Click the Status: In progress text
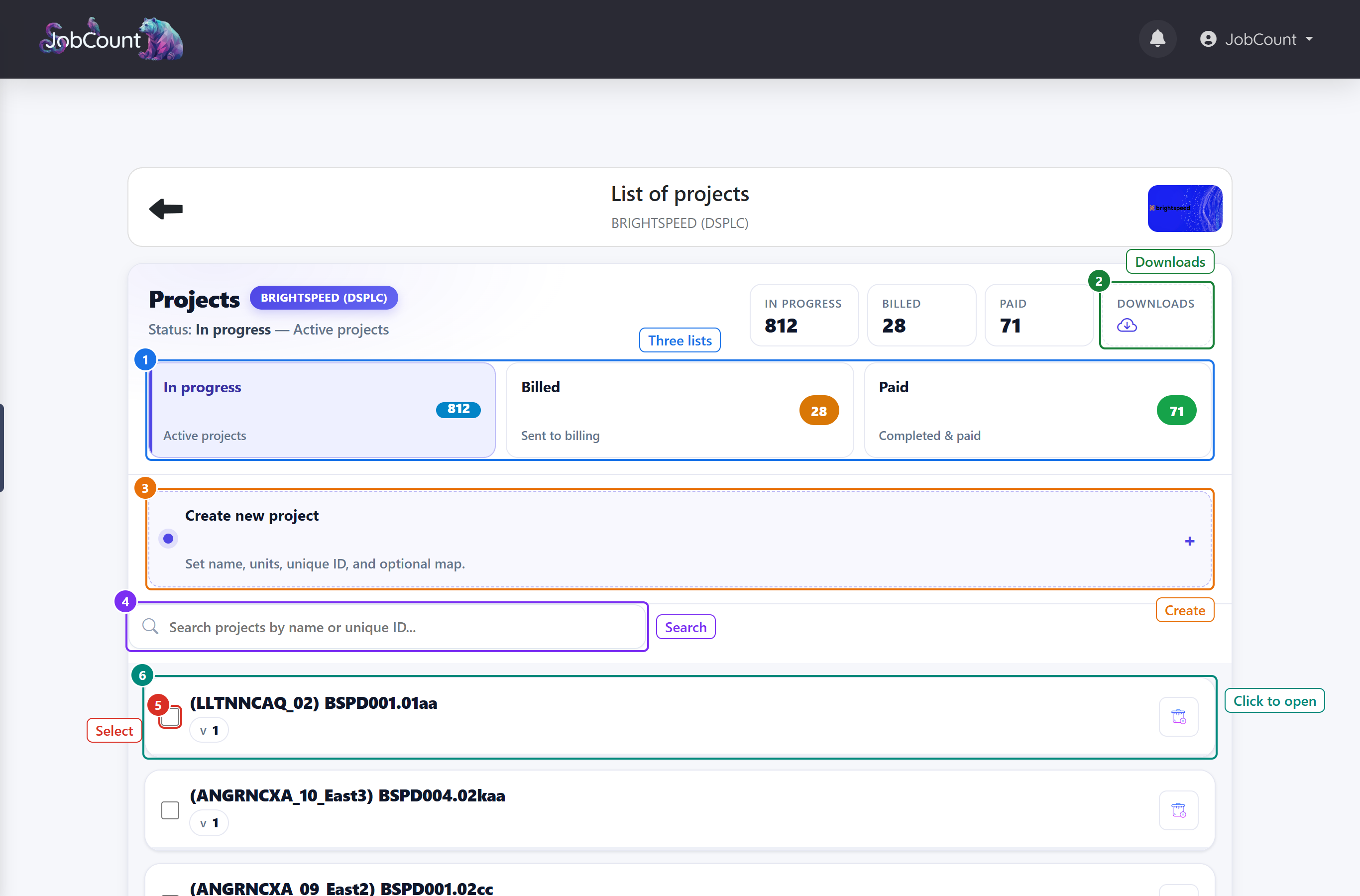The image size is (1360, 896). click(x=210, y=329)
